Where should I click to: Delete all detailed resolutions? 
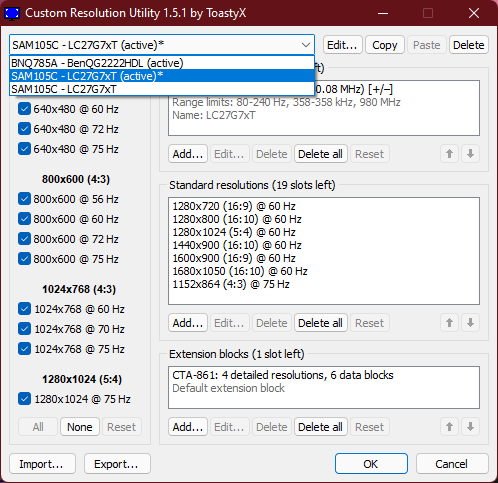click(320, 154)
